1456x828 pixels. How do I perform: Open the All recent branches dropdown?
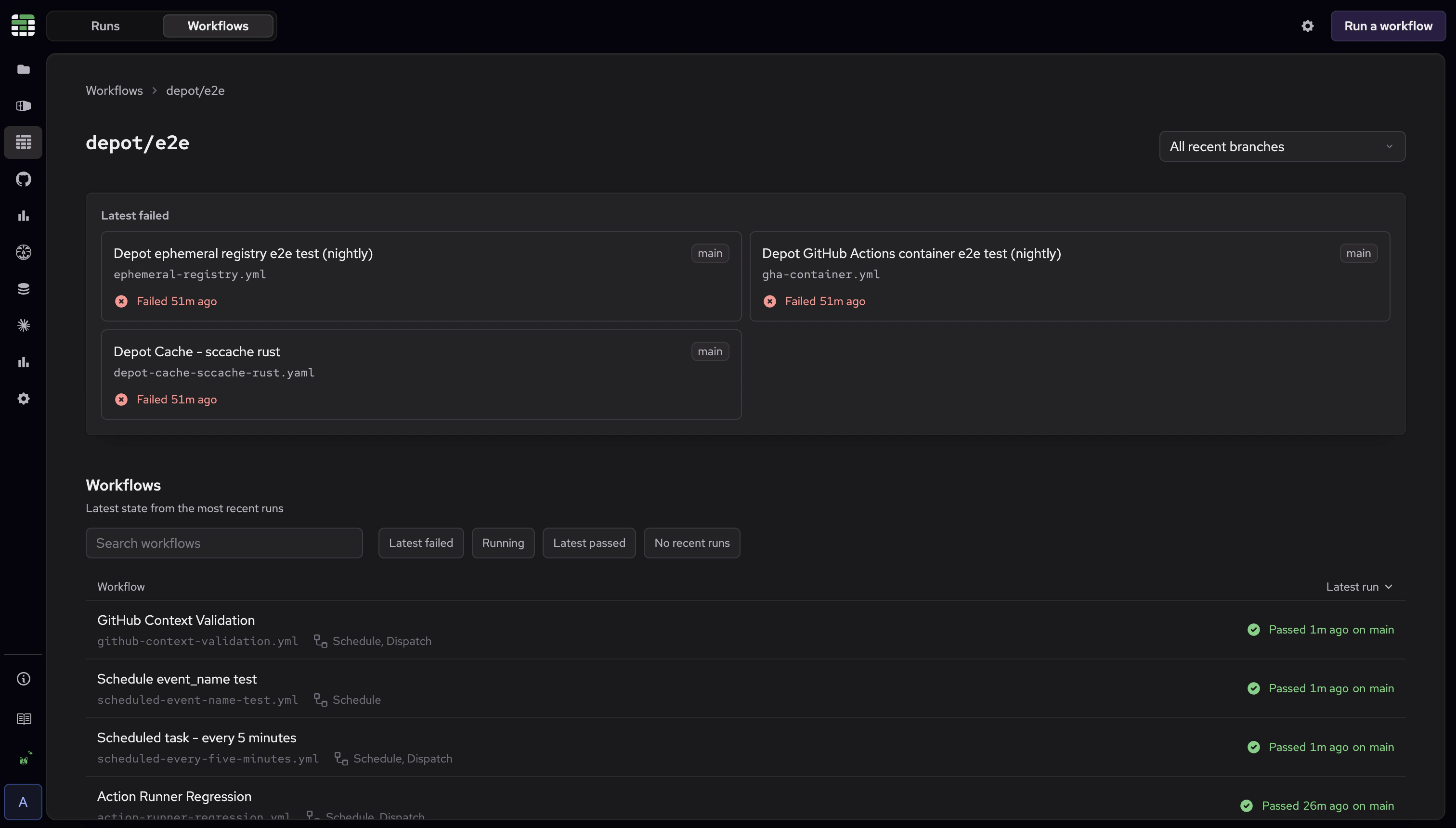click(1282, 147)
